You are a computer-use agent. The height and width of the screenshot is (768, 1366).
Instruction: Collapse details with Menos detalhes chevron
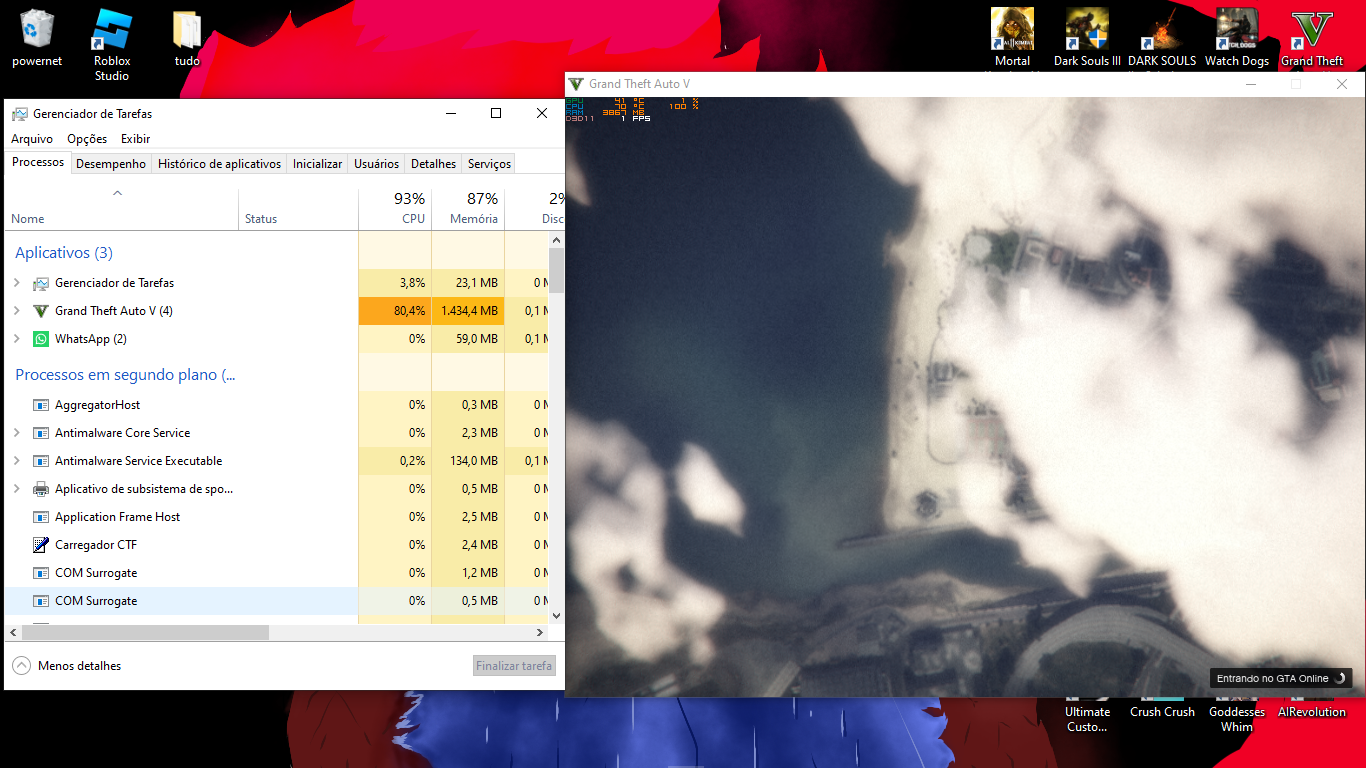click(x=21, y=665)
